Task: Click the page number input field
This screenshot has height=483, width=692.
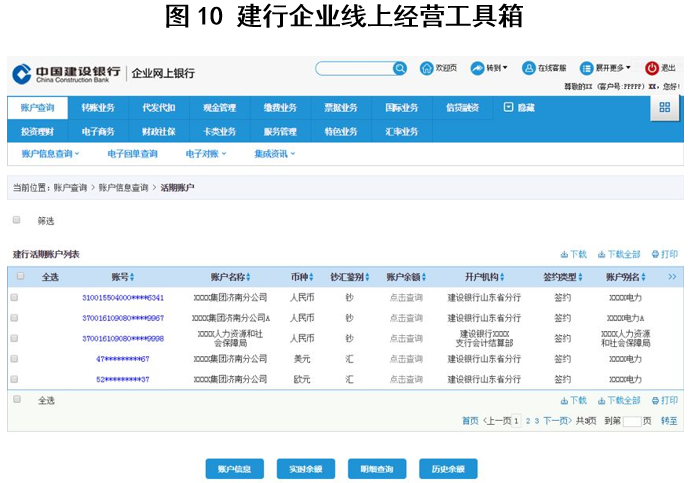Action: click(x=631, y=422)
